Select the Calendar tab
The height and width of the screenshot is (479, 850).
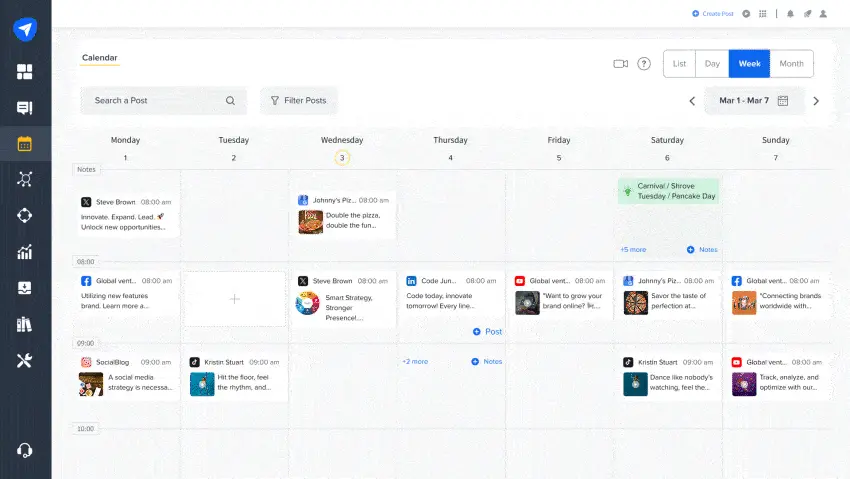coord(99,58)
